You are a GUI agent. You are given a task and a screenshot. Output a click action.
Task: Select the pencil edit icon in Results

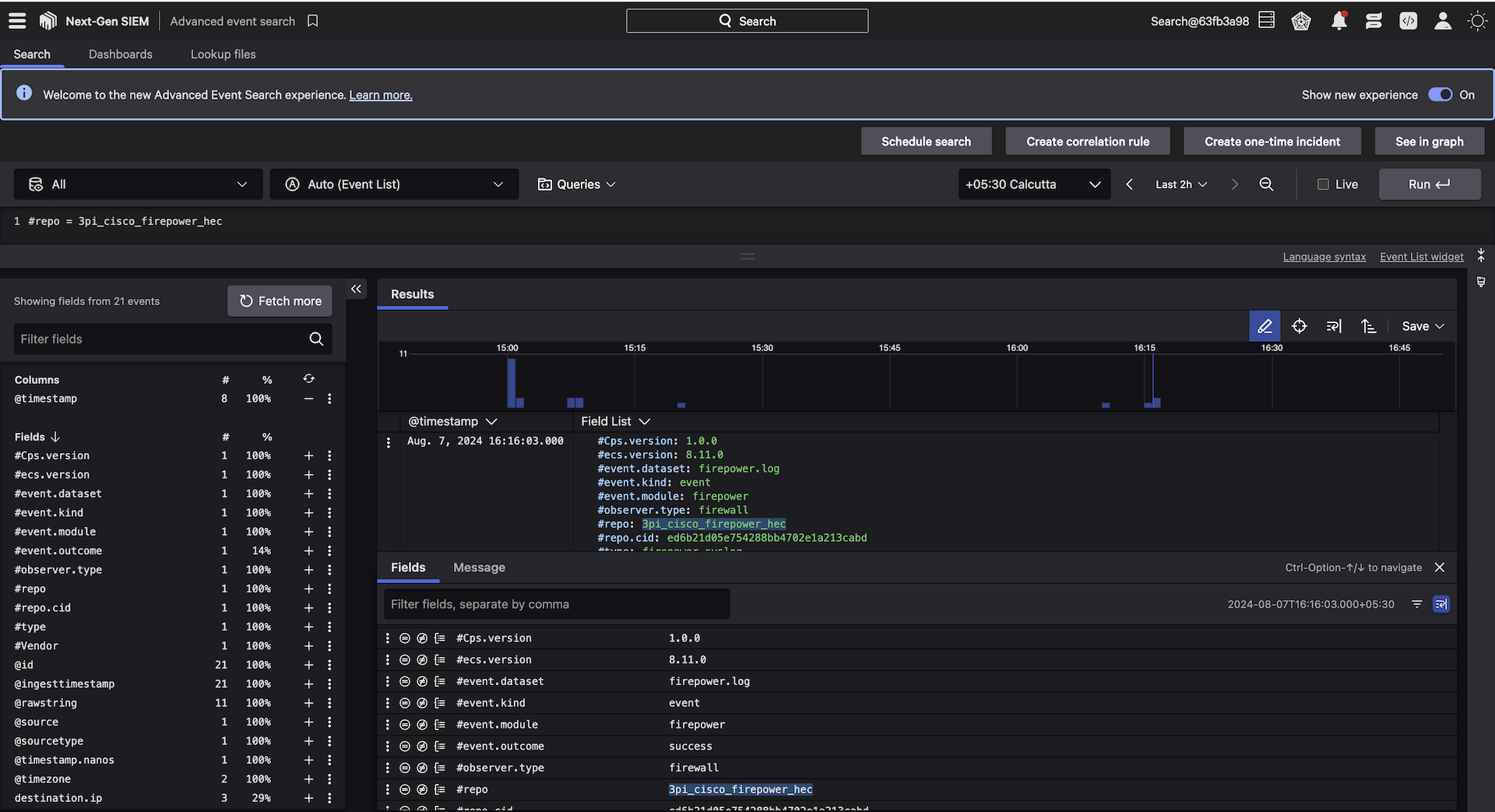1265,326
